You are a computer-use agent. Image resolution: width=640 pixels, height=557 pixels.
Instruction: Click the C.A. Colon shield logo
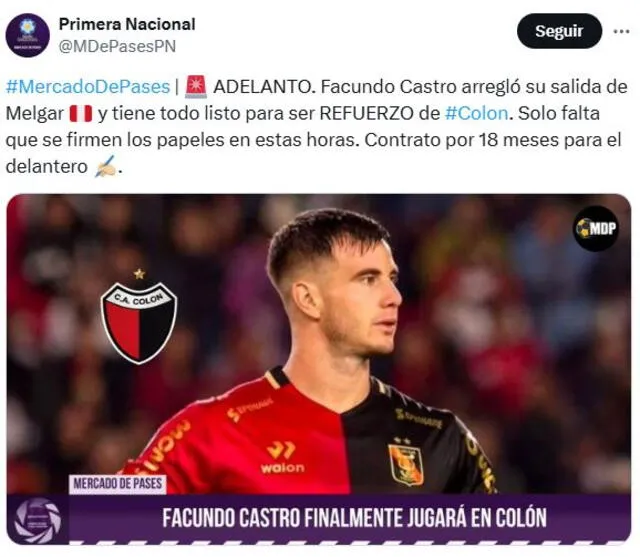coord(139,317)
